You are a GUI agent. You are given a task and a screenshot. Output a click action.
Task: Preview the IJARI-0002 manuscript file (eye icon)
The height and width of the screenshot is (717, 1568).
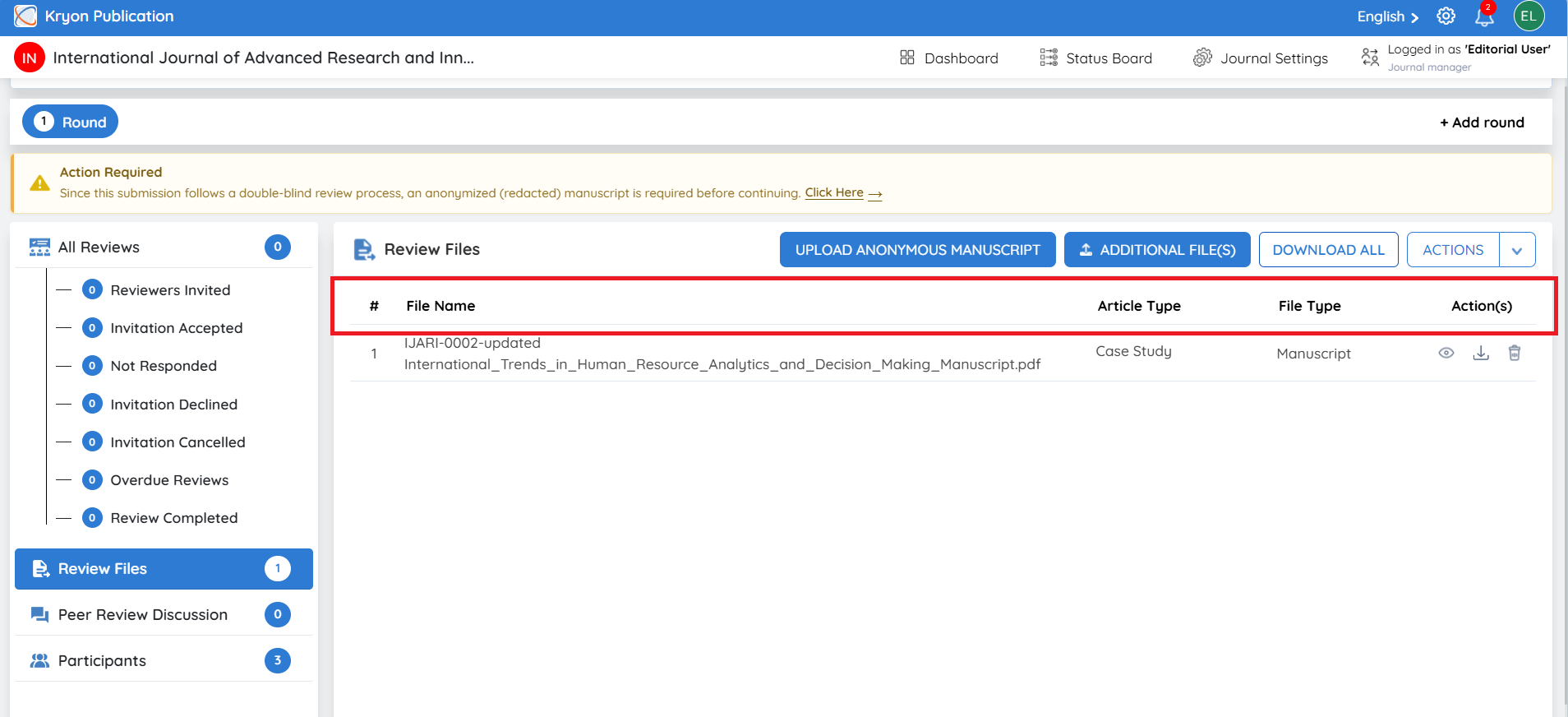click(x=1446, y=353)
